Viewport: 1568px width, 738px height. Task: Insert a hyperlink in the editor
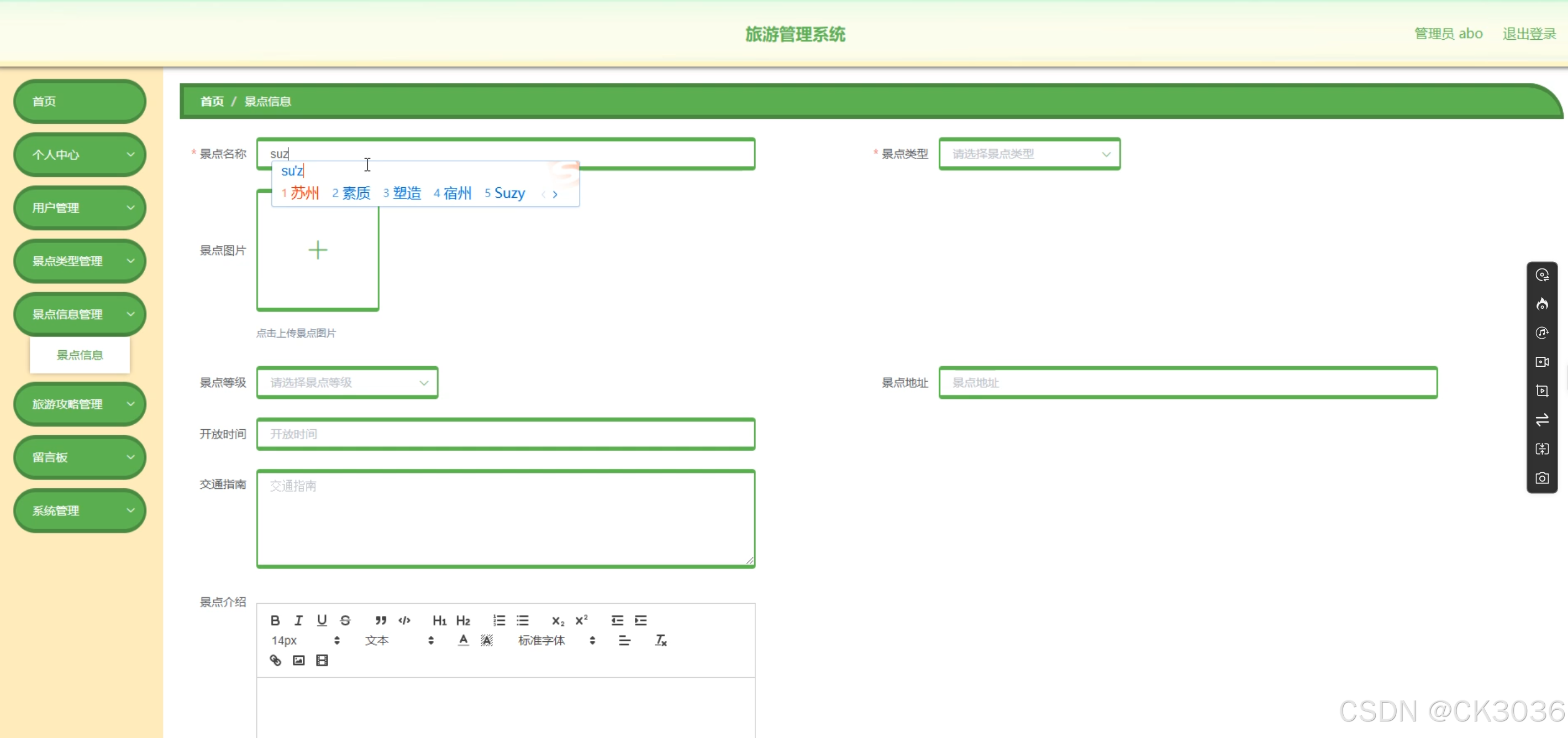pyautogui.click(x=275, y=660)
